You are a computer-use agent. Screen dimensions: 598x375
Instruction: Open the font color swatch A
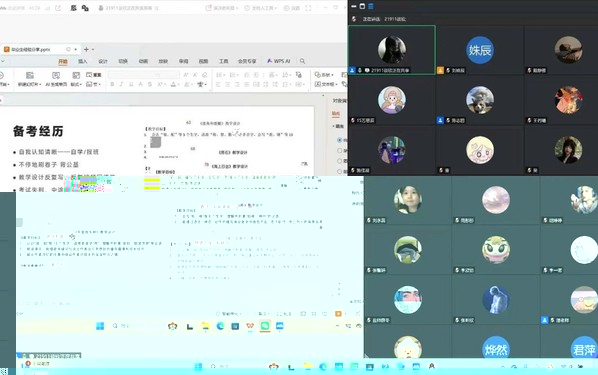174,84
